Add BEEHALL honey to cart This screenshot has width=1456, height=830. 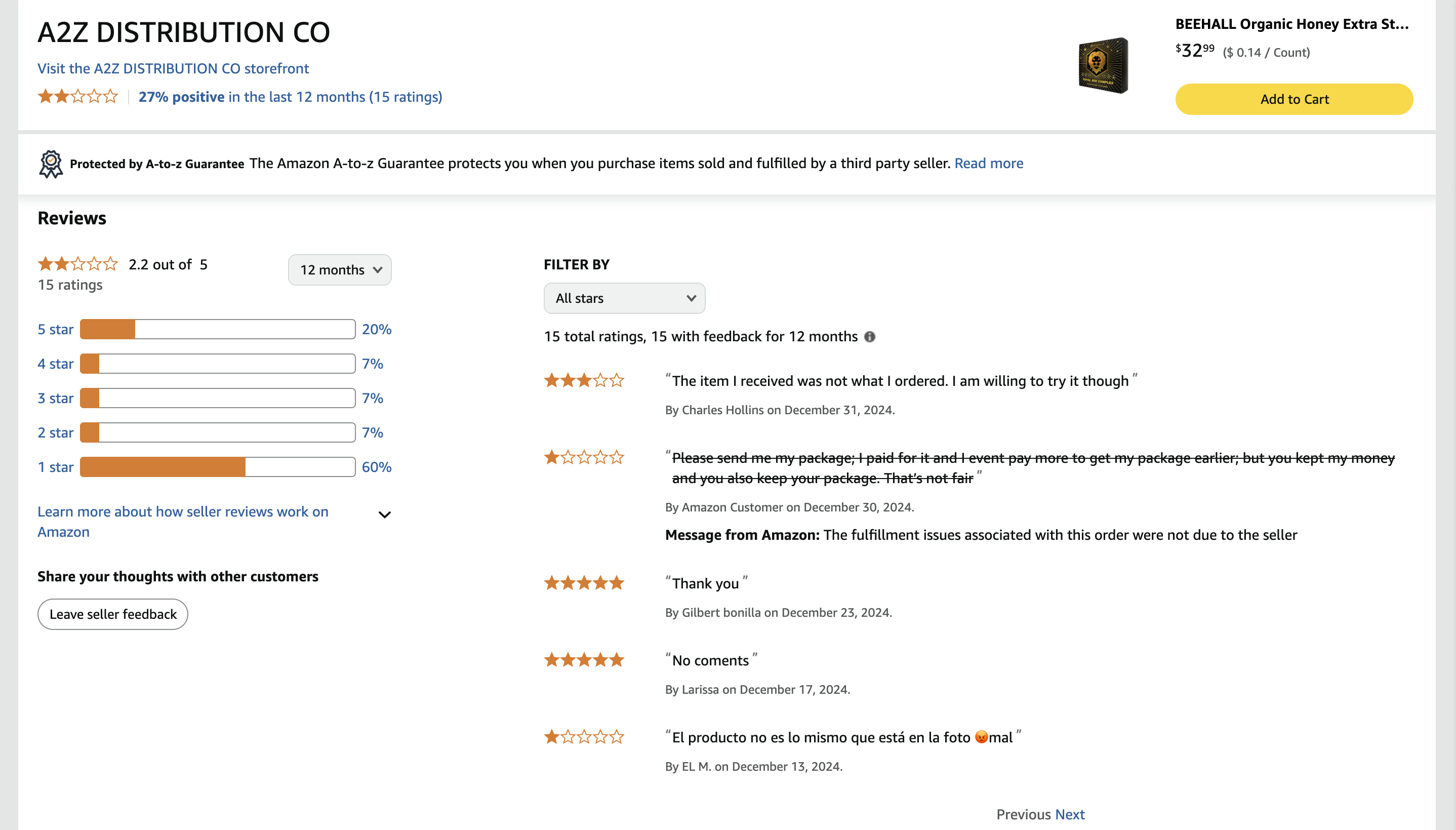point(1294,99)
